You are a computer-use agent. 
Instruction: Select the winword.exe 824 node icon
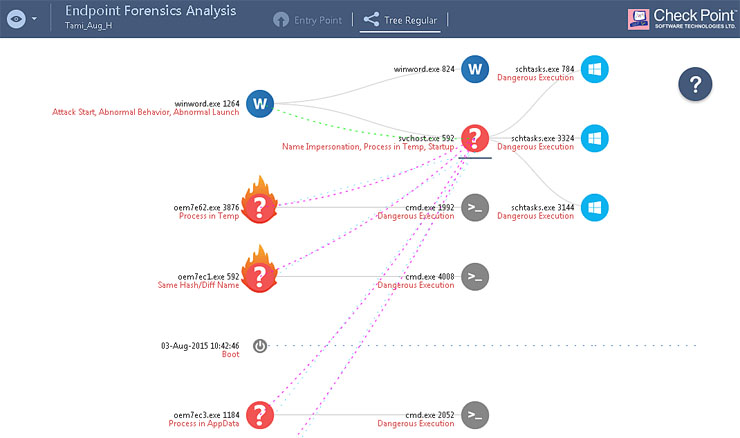[x=476, y=70]
